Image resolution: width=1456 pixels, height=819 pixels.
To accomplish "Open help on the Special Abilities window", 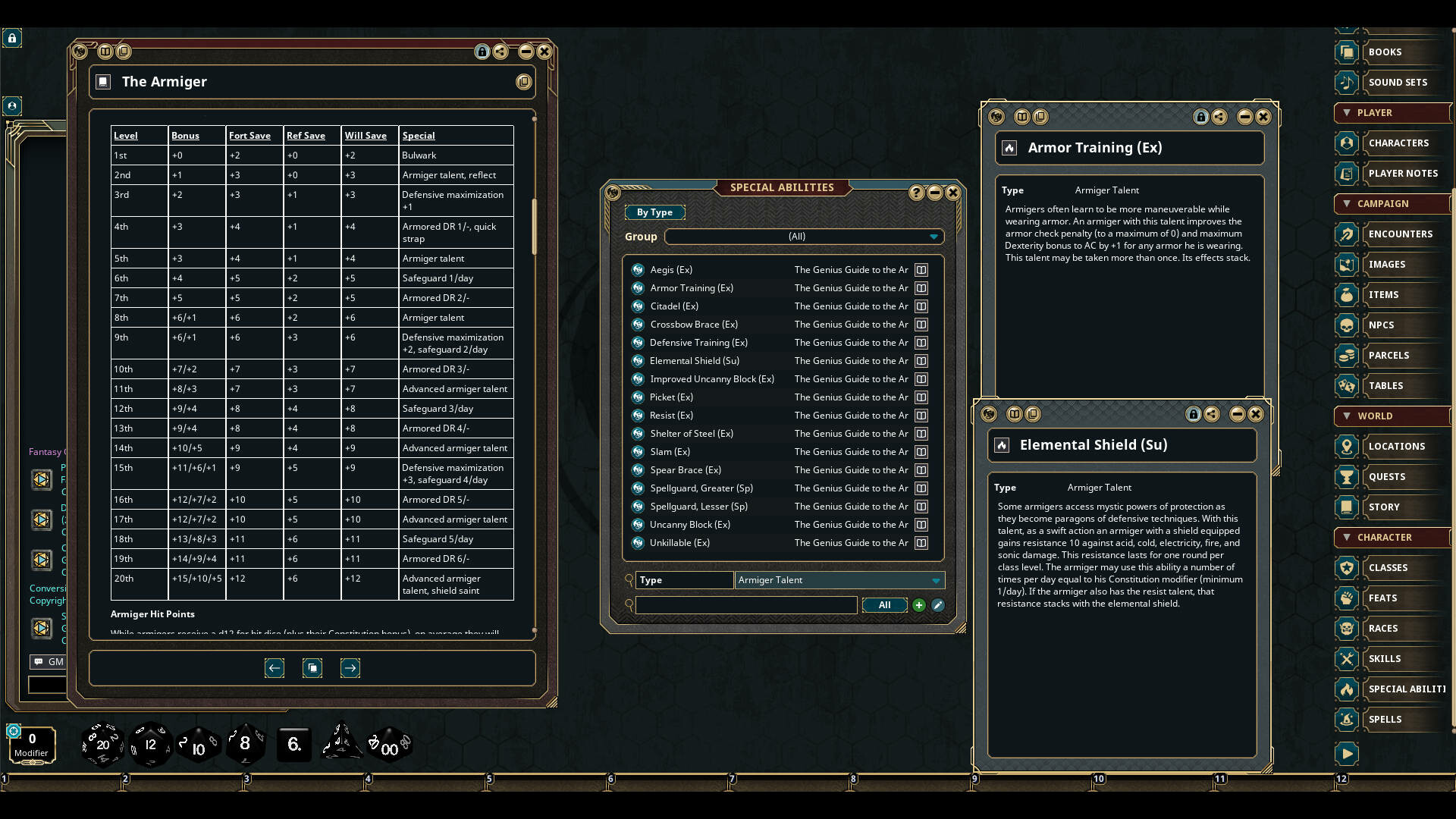I will pyautogui.click(x=916, y=193).
